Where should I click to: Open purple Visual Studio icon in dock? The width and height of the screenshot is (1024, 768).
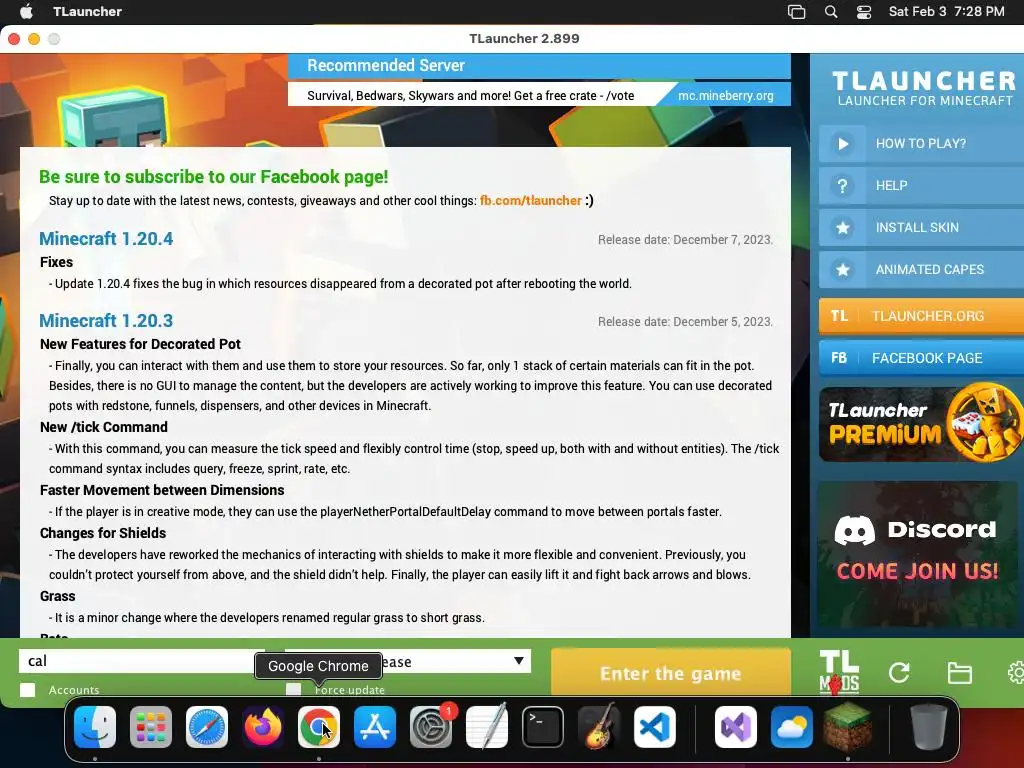click(736, 727)
